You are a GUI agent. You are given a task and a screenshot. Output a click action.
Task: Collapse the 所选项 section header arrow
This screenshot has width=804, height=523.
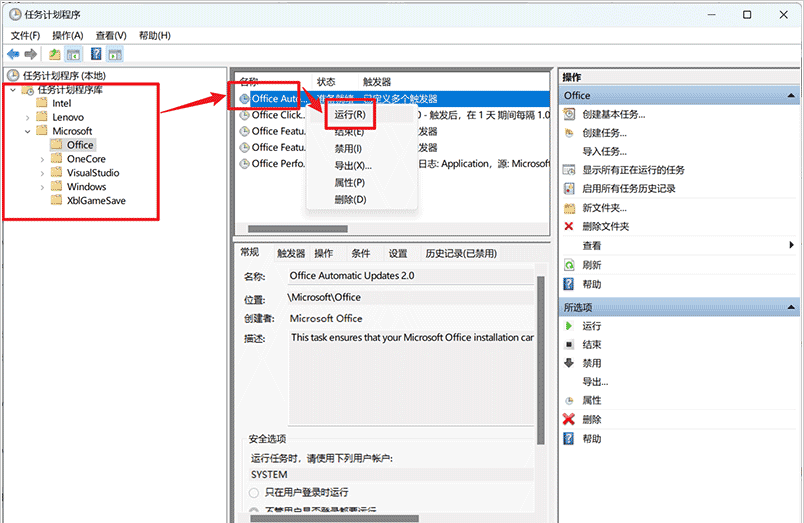(x=791, y=307)
